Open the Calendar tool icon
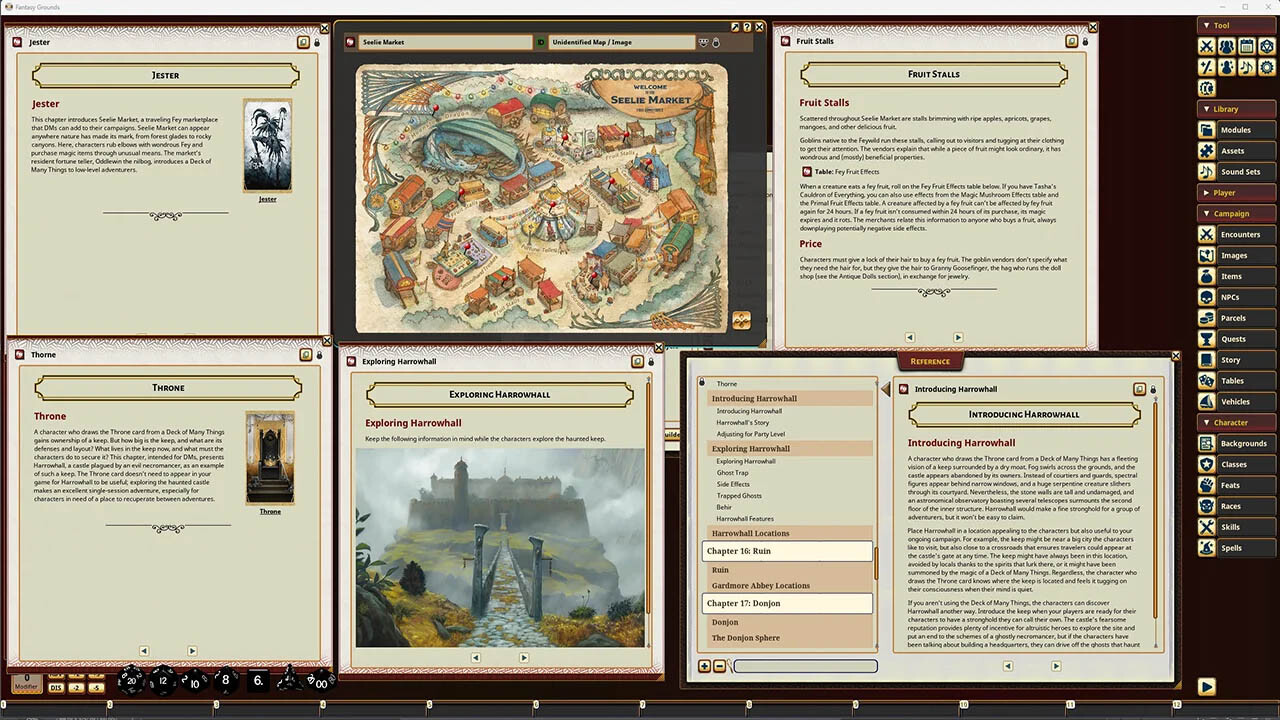This screenshot has width=1280, height=720. [1247, 46]
